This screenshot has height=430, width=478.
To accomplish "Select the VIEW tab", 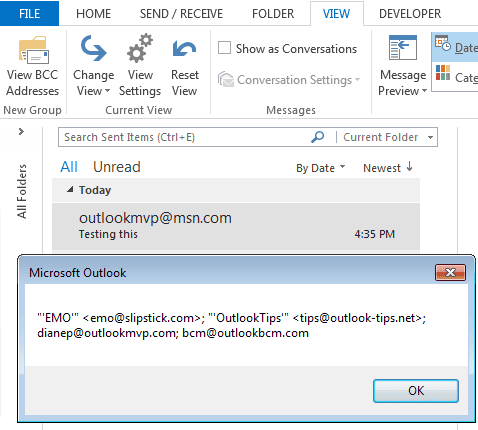I will coord(336,14).
